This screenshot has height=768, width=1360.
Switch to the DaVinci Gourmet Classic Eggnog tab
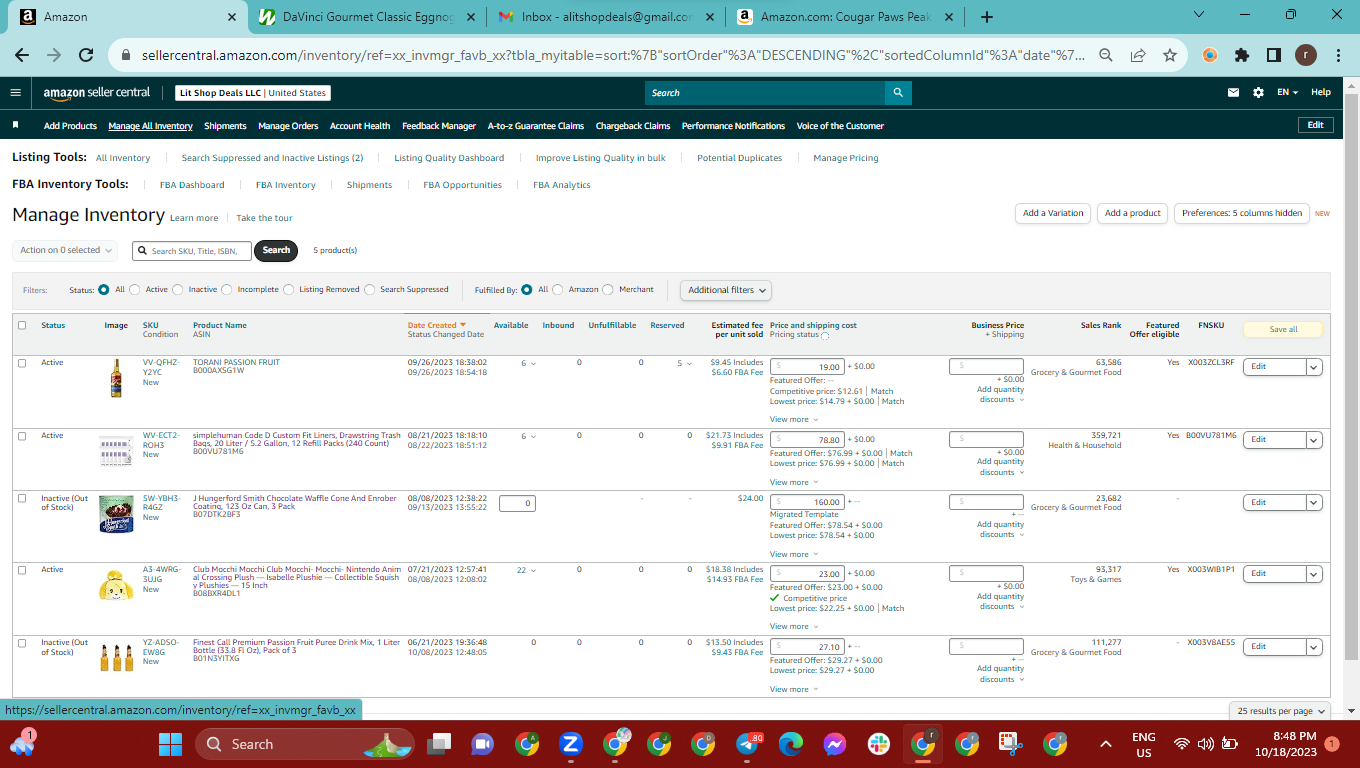tap(367, 17)
